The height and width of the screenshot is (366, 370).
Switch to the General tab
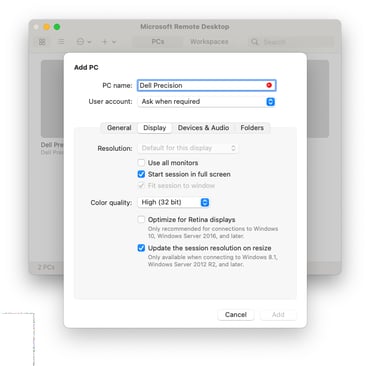[x=119, y=128]
